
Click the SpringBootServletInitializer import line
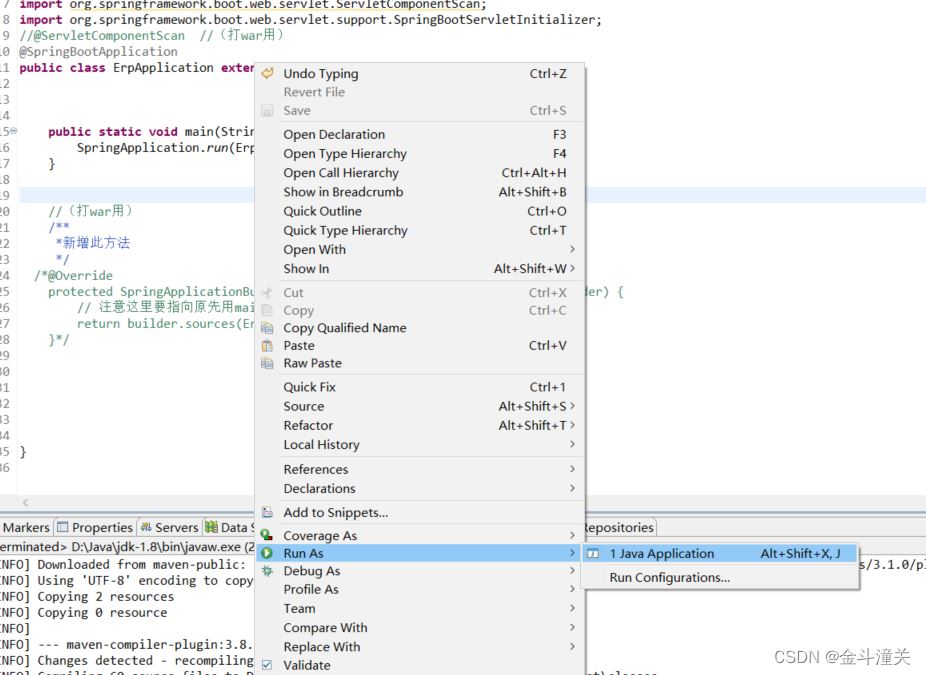[311, 19]
